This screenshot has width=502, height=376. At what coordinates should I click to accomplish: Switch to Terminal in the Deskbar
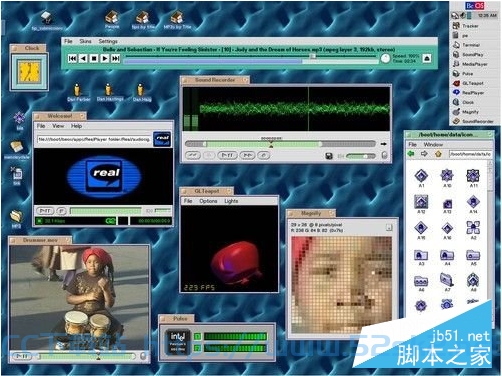[x=471, y=45]
